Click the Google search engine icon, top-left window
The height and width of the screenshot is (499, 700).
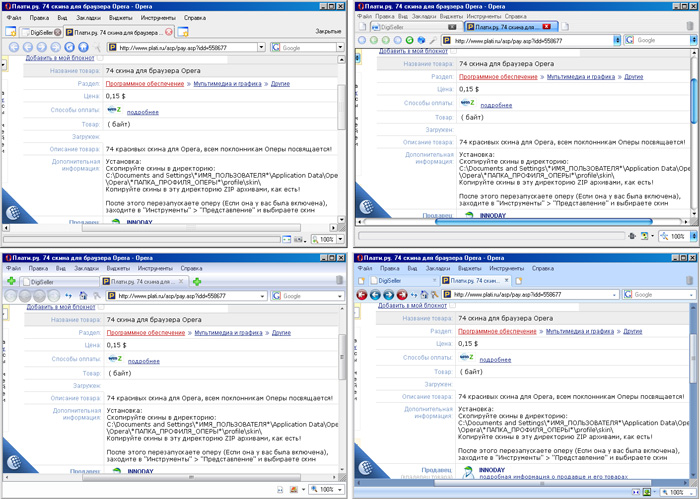click(x=276, y=47)
